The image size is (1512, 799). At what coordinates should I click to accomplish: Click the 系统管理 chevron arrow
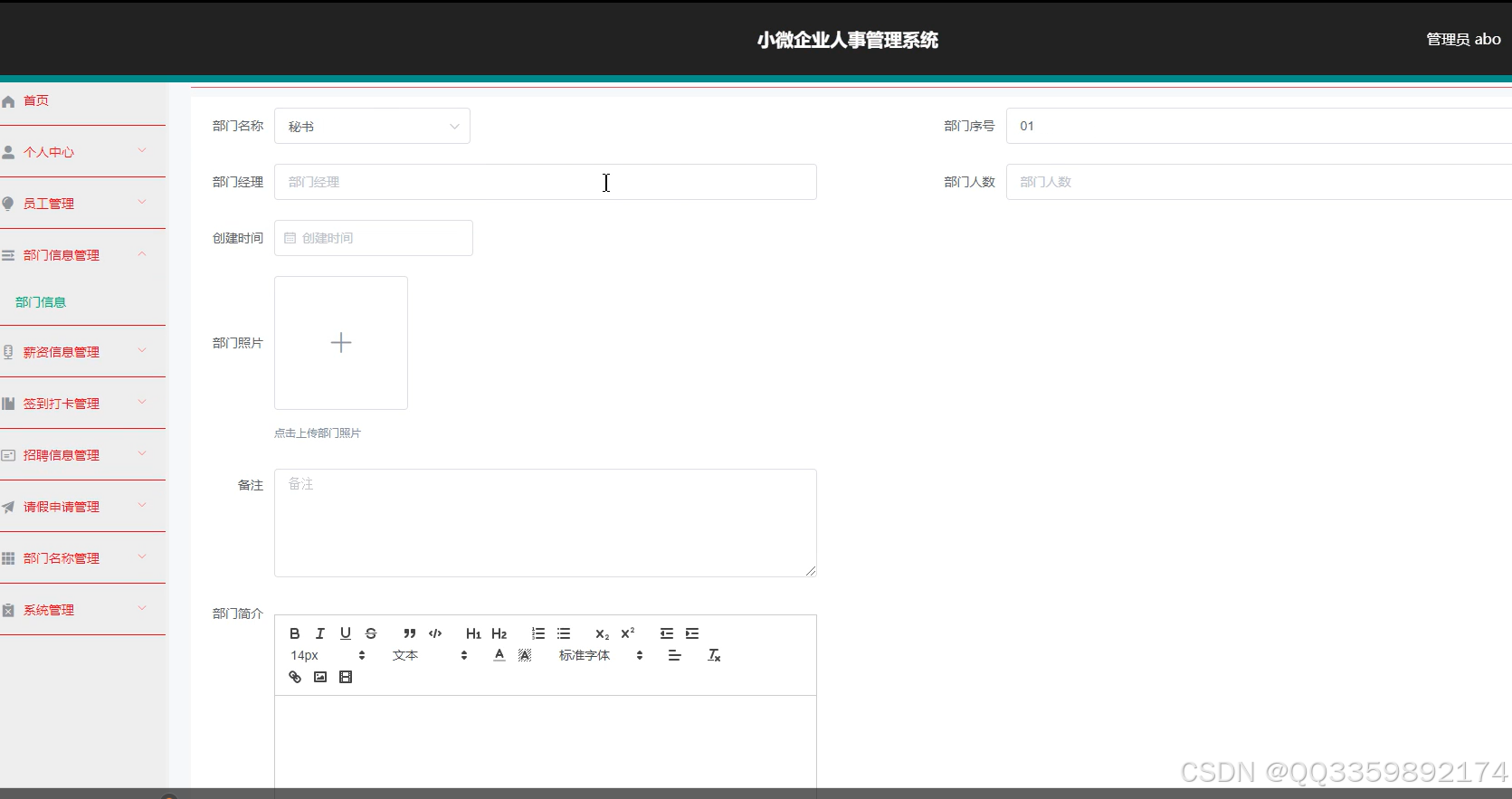tap(142, 609)
